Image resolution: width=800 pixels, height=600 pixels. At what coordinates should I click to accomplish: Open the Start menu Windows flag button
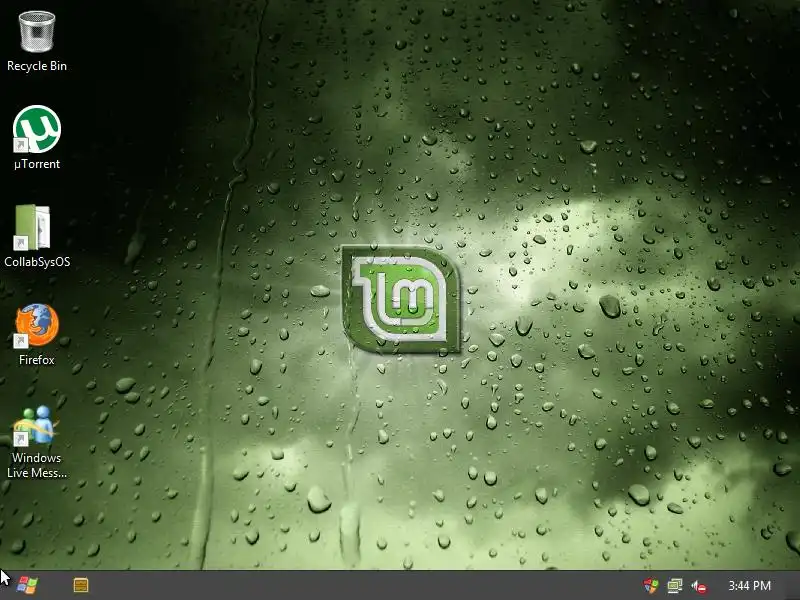point(27,585)
